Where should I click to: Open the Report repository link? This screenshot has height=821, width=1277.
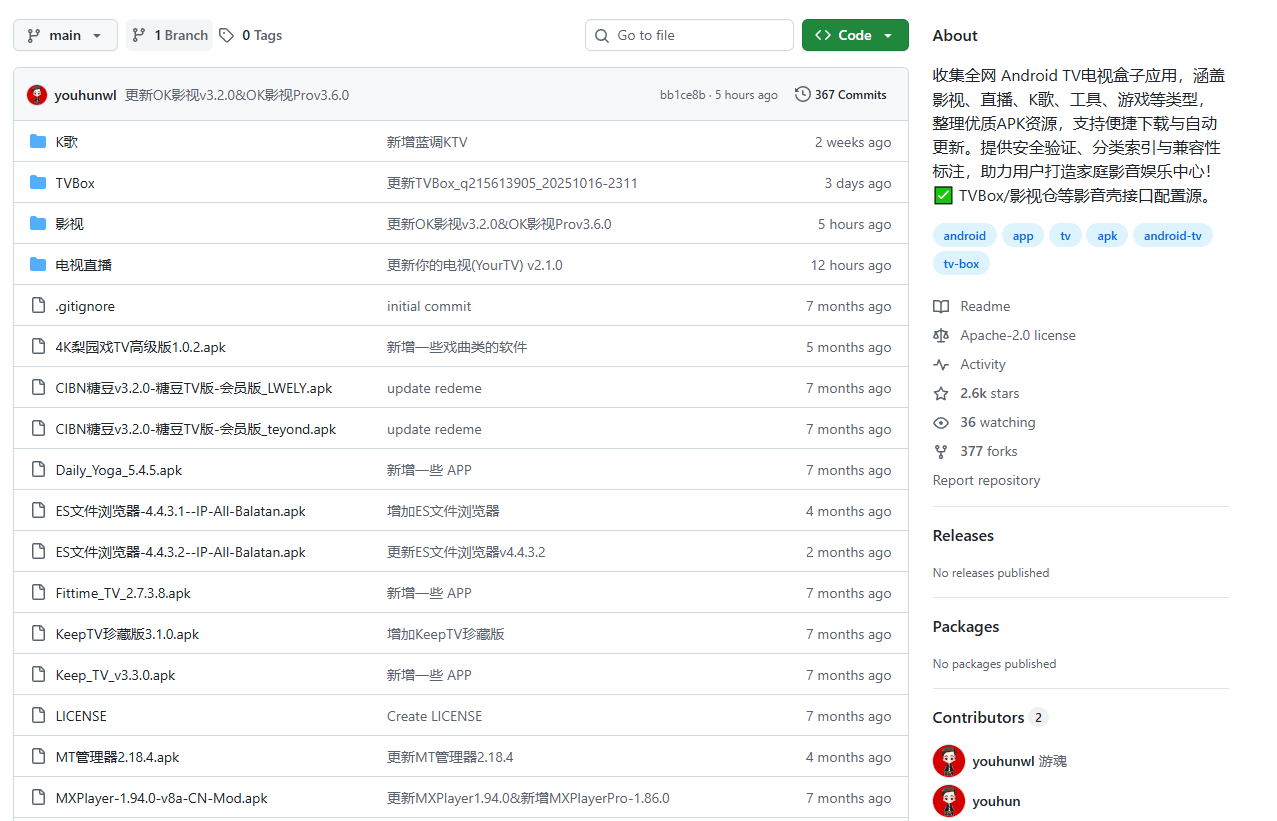[x=986, y=480]
